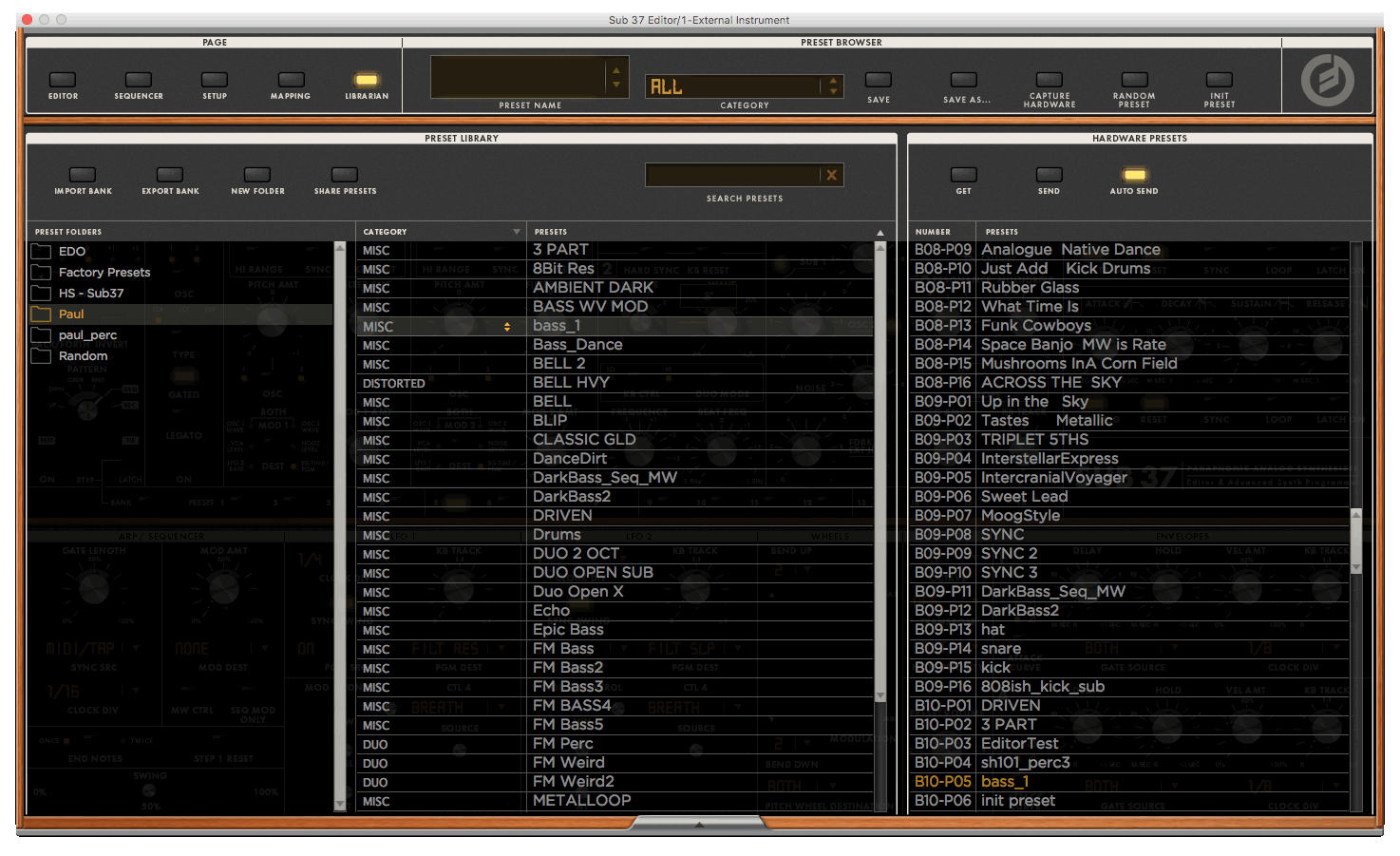Click the Save preset button

pos(879,80)
